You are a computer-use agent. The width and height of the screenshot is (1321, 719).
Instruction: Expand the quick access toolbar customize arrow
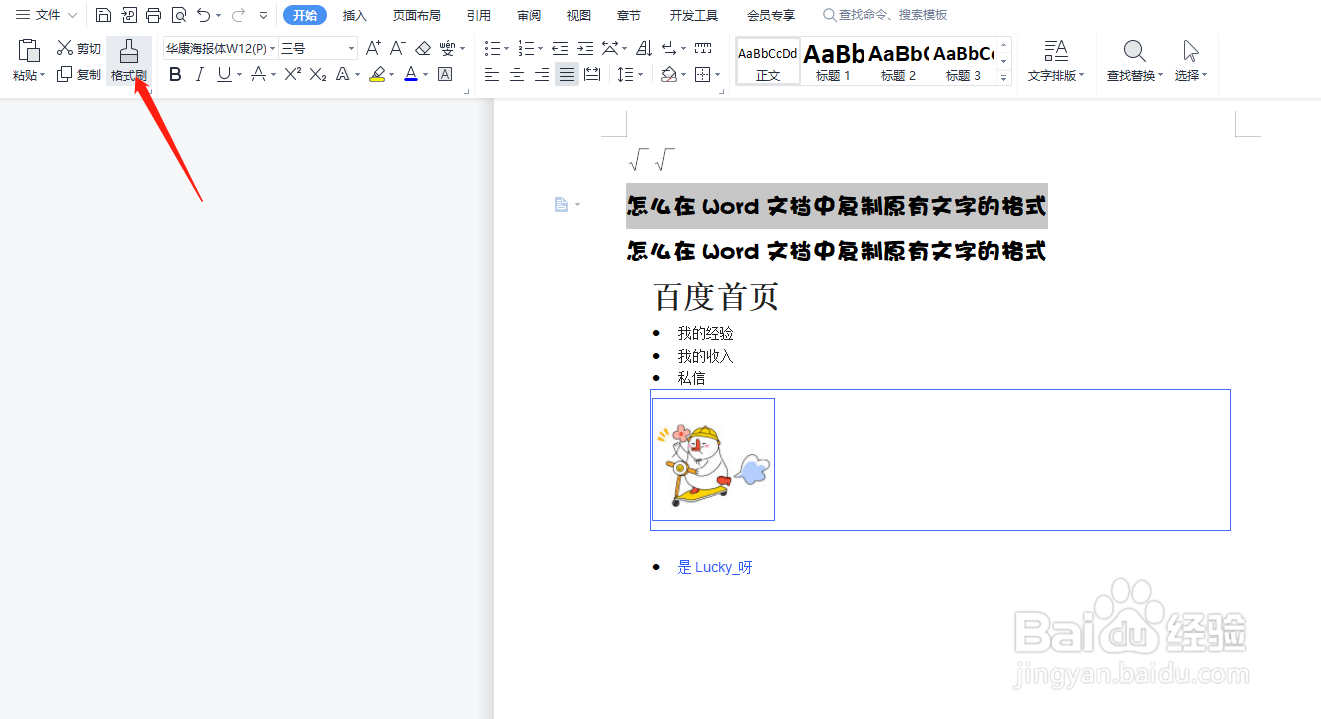(x=263, y=16)
